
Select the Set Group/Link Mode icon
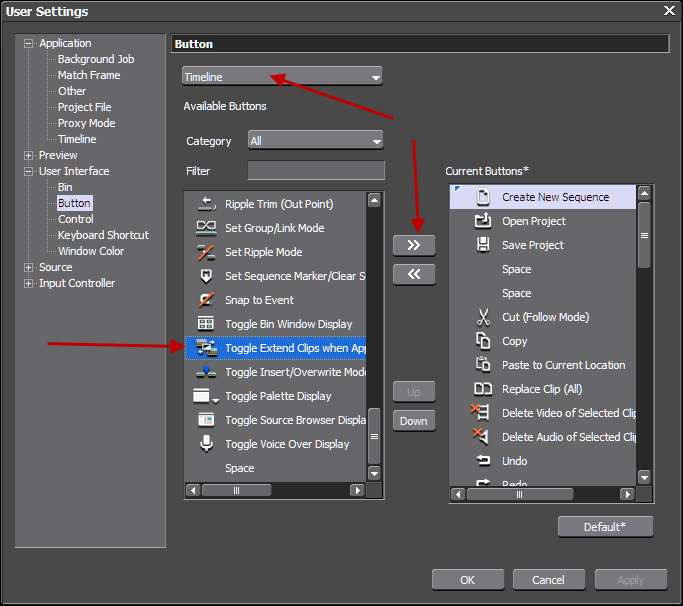(x=206, y=228)
